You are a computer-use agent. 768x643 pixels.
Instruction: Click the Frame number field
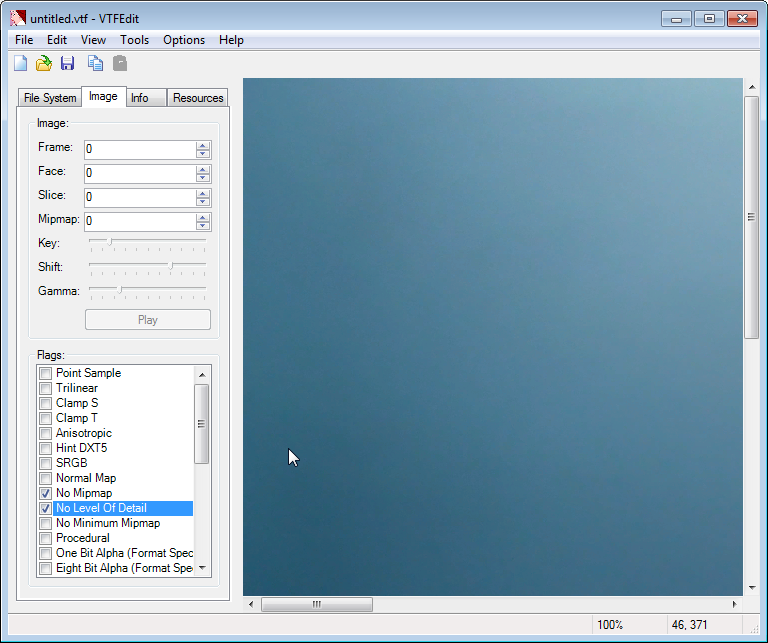coord(140,149)
